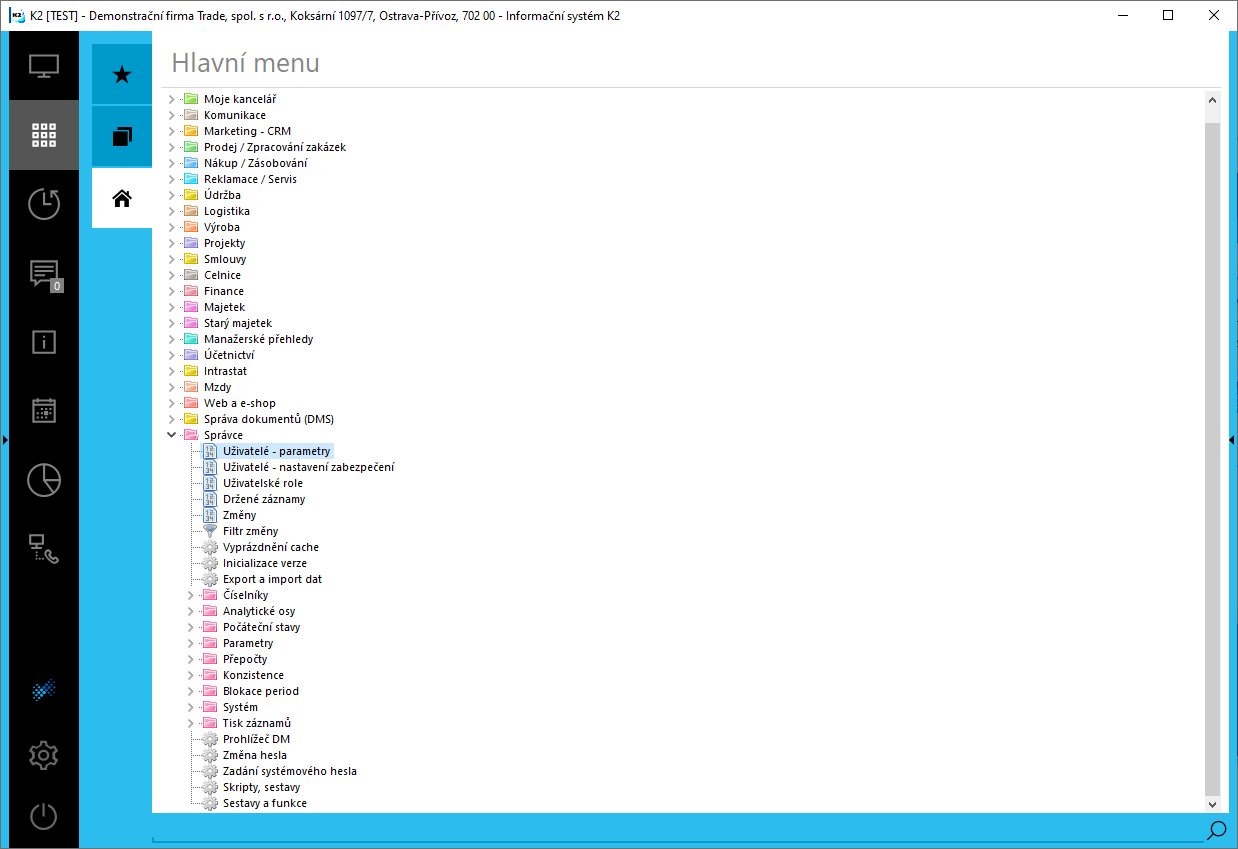This screenshot has height=849, width=1238.
Task: Click the Moje kancelář folder icon
Action: (x=190, y=99)
